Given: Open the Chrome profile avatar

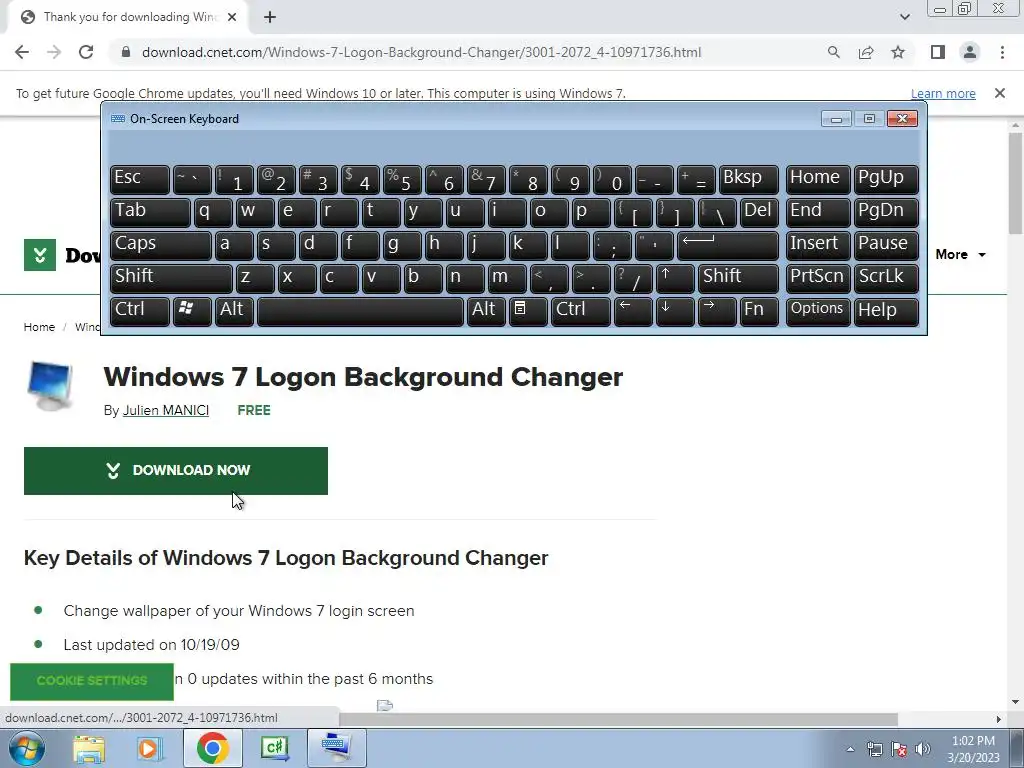Looking at the screenshot, I should tap(970, 52).
